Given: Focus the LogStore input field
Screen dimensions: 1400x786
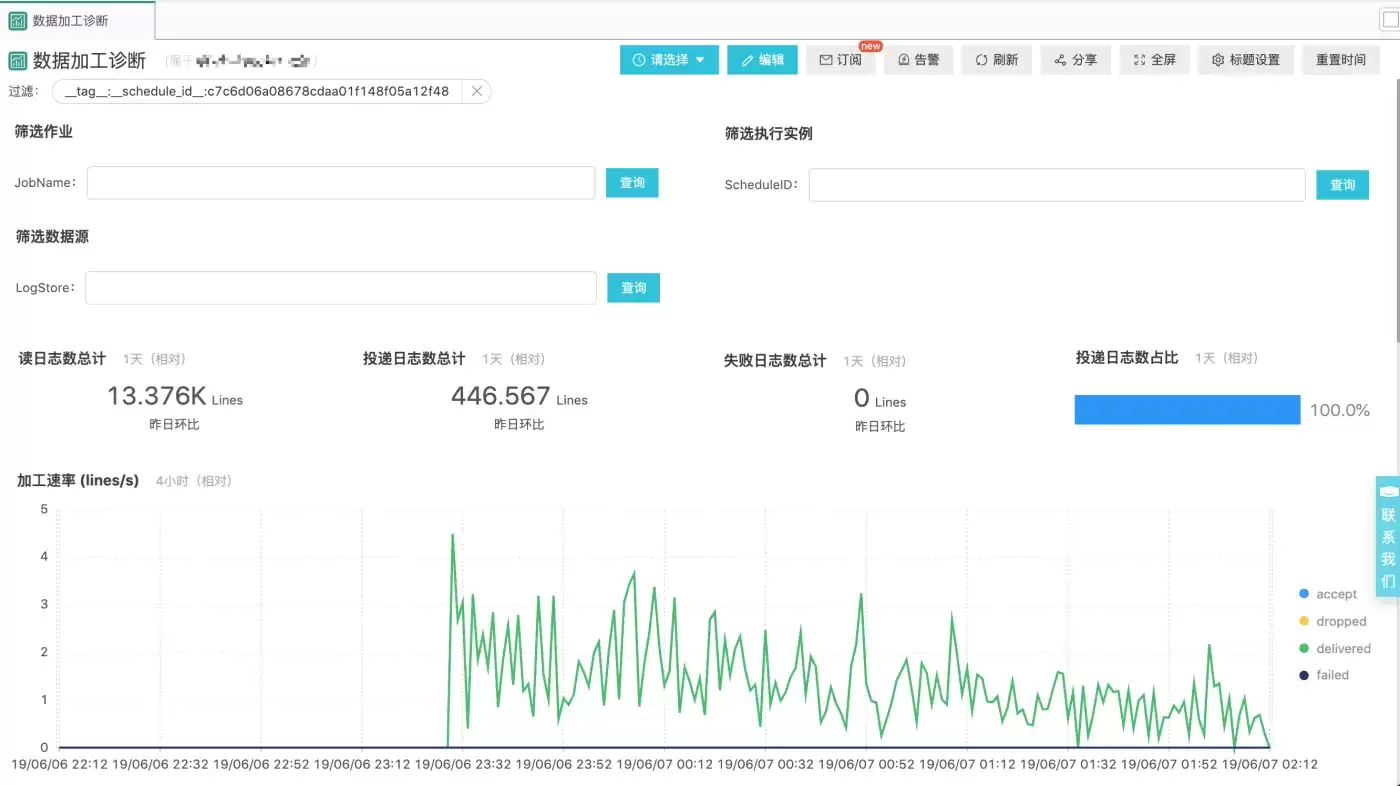Looking at the screenshot, I should point(341,288).
